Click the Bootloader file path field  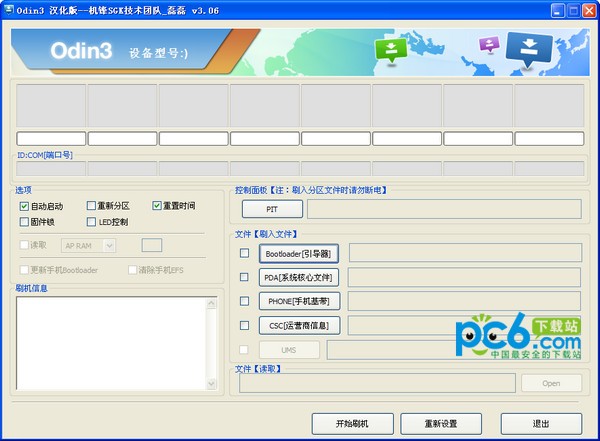(x=465, y=253)
